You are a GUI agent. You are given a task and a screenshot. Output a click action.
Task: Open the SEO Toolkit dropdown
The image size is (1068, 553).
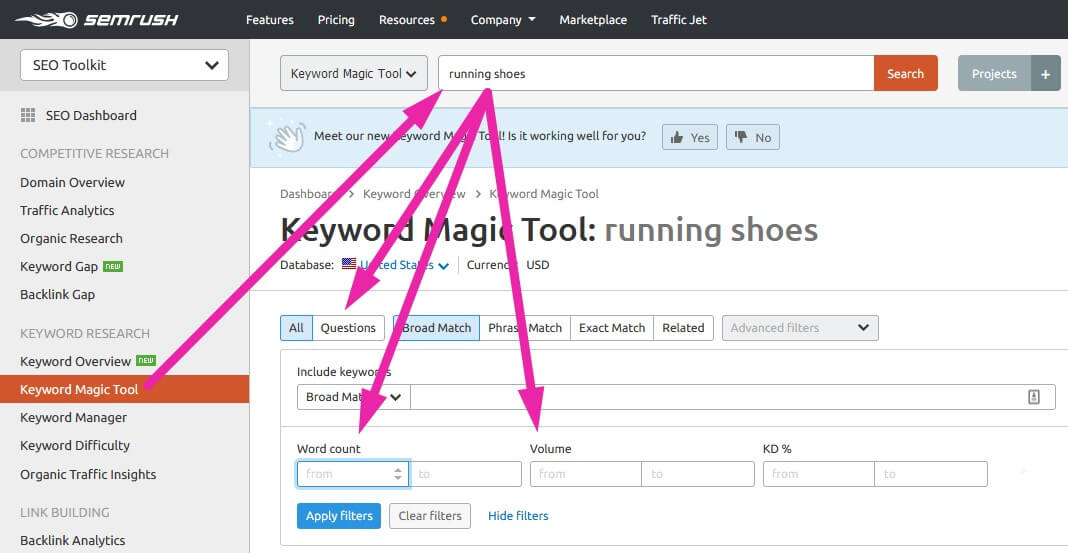point(124,65)
